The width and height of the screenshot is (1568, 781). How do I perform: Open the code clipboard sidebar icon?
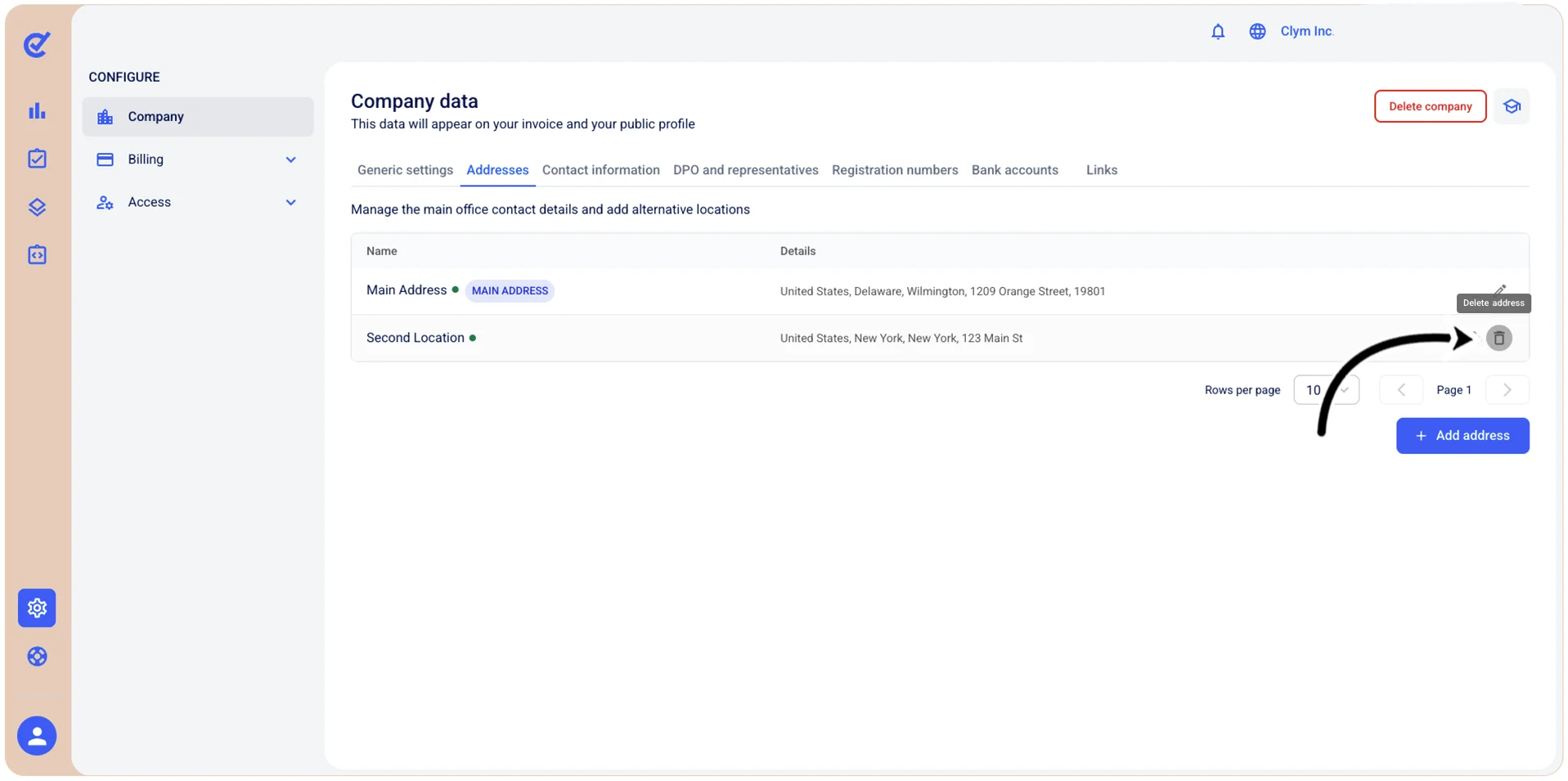click(37, 254)
